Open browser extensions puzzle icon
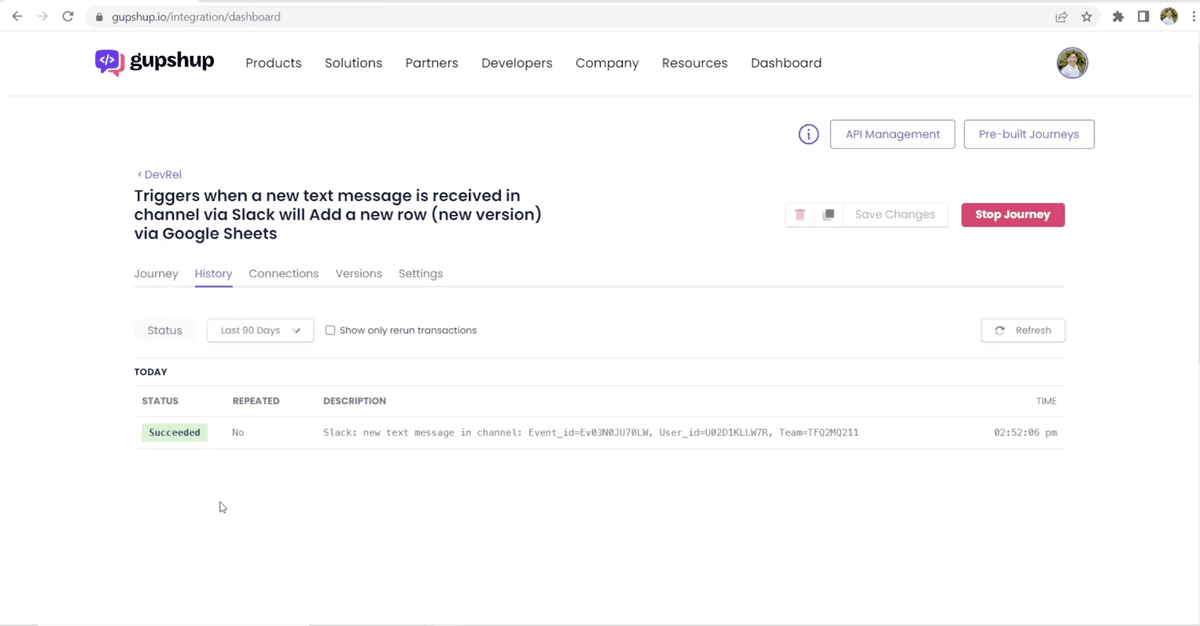1200x626 pixels. point(1119,17)
